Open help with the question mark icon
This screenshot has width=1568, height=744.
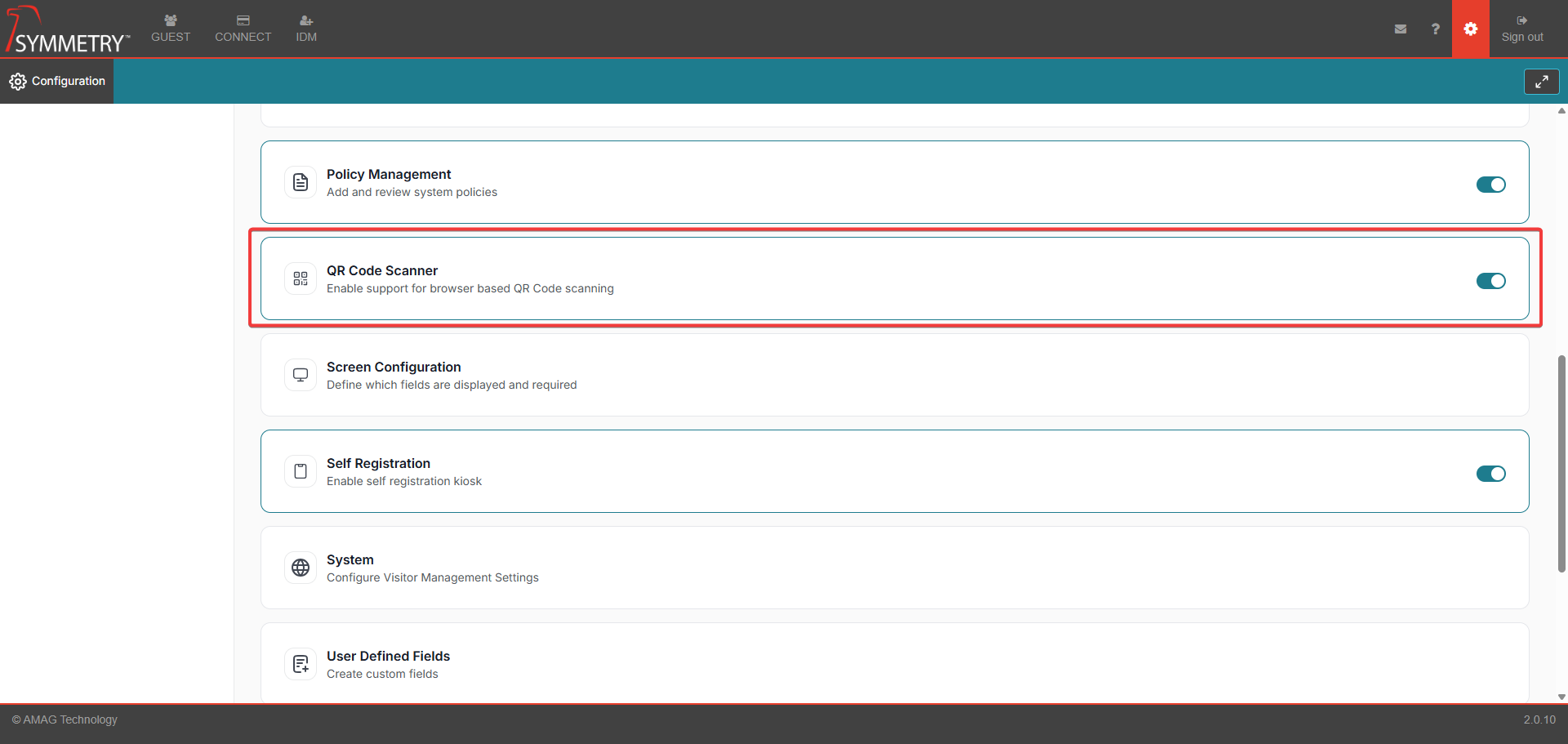[x=1435, y=29]
